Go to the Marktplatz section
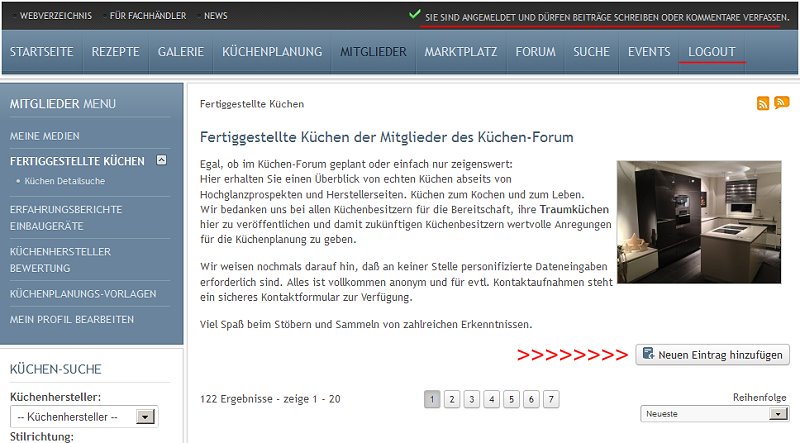 (460, 52)
